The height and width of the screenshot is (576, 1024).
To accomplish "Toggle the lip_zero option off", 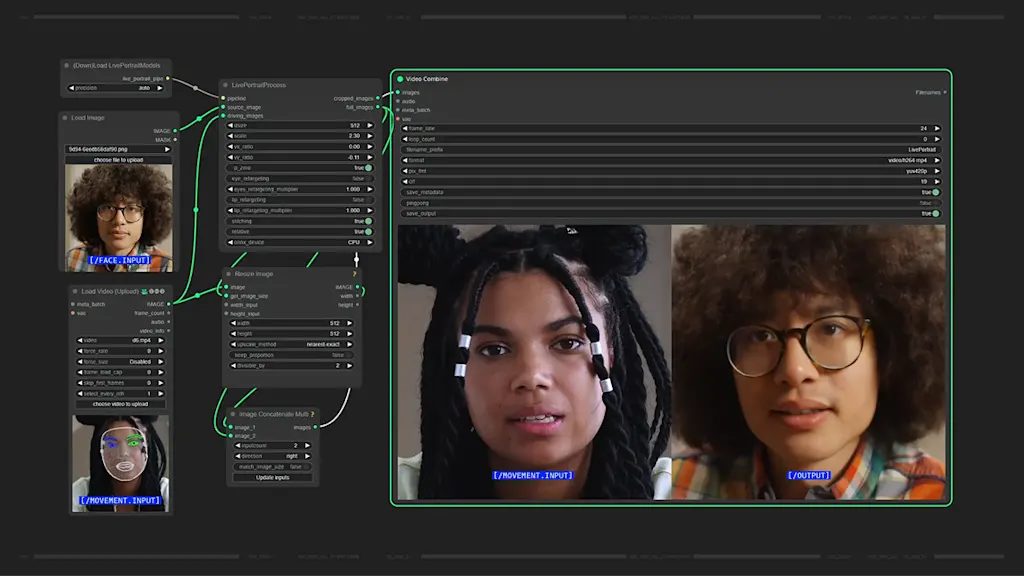I will click(x=300, y=168).
